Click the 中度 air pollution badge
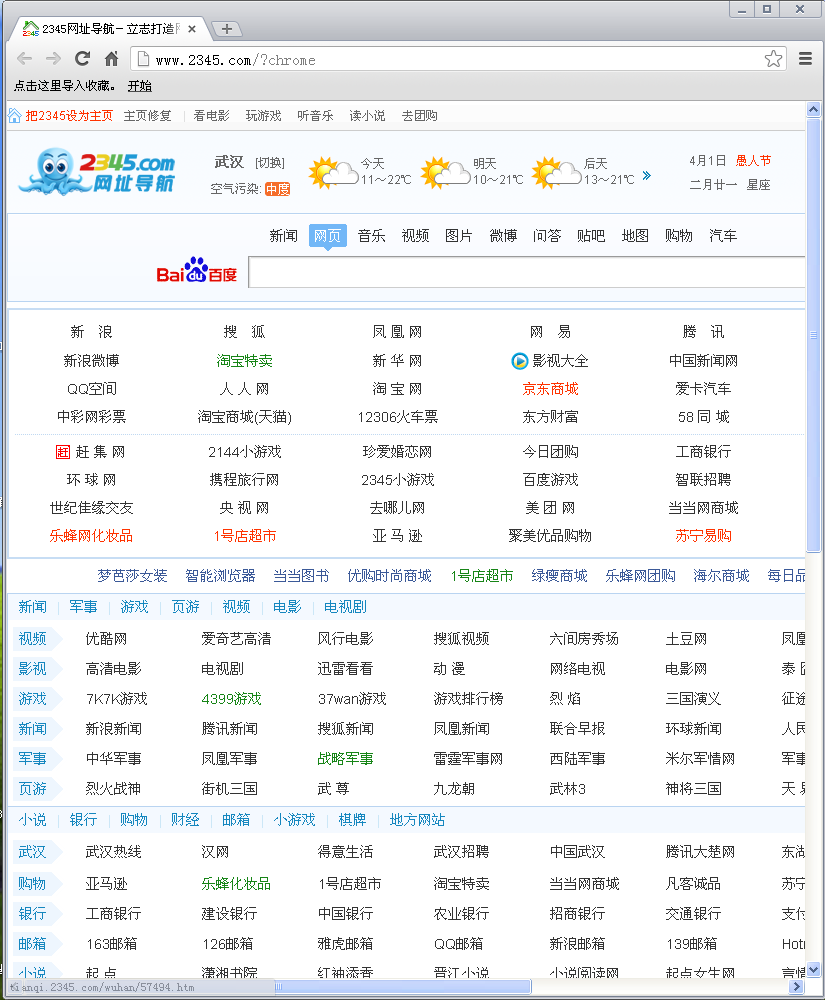The image size is (825, 1000). [x=277, y=189]
